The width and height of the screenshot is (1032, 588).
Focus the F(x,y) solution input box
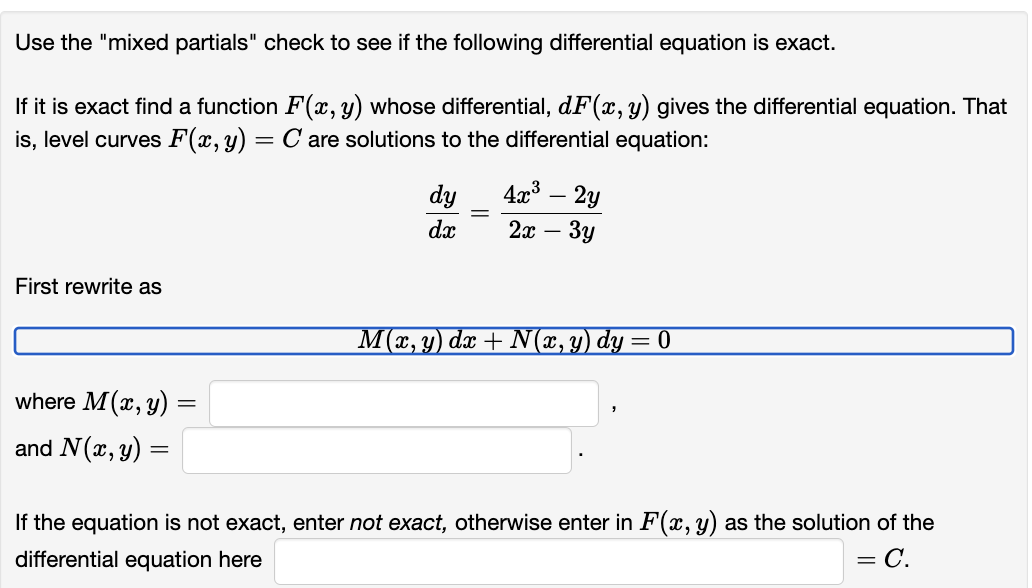point(559,561)
